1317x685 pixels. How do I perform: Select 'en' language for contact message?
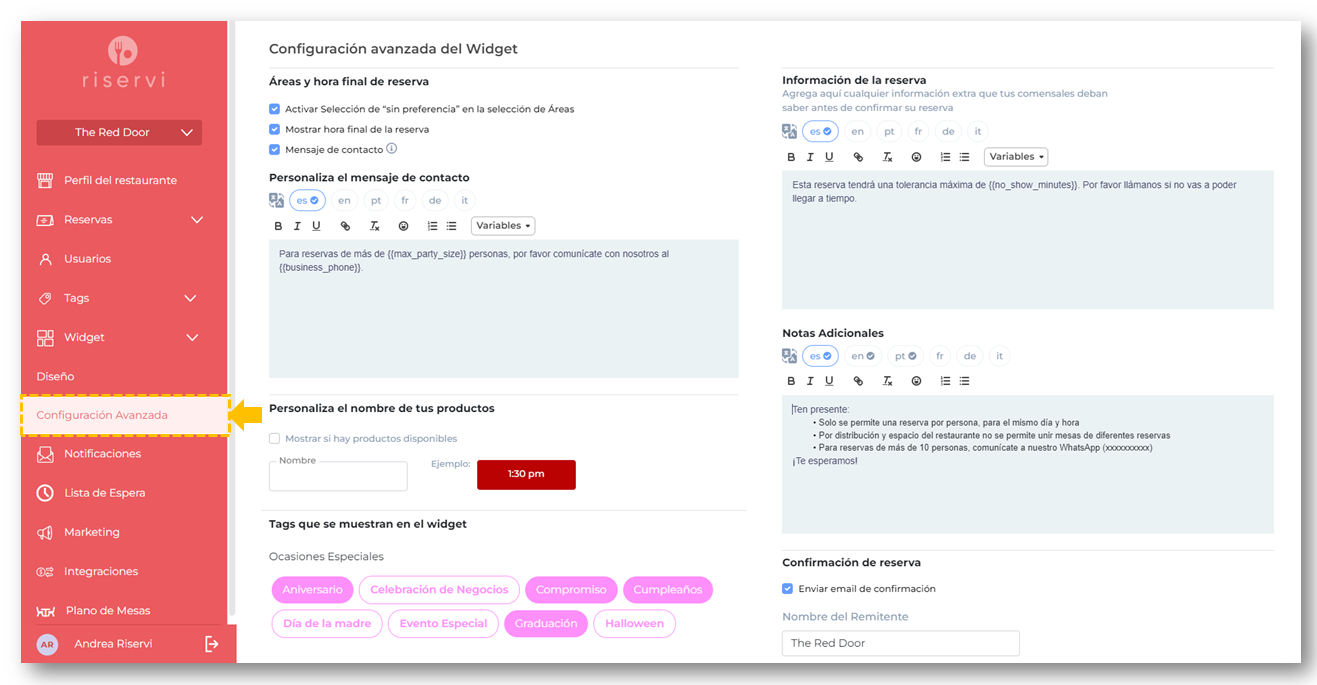pyautogui.click(x=344, y=200)
